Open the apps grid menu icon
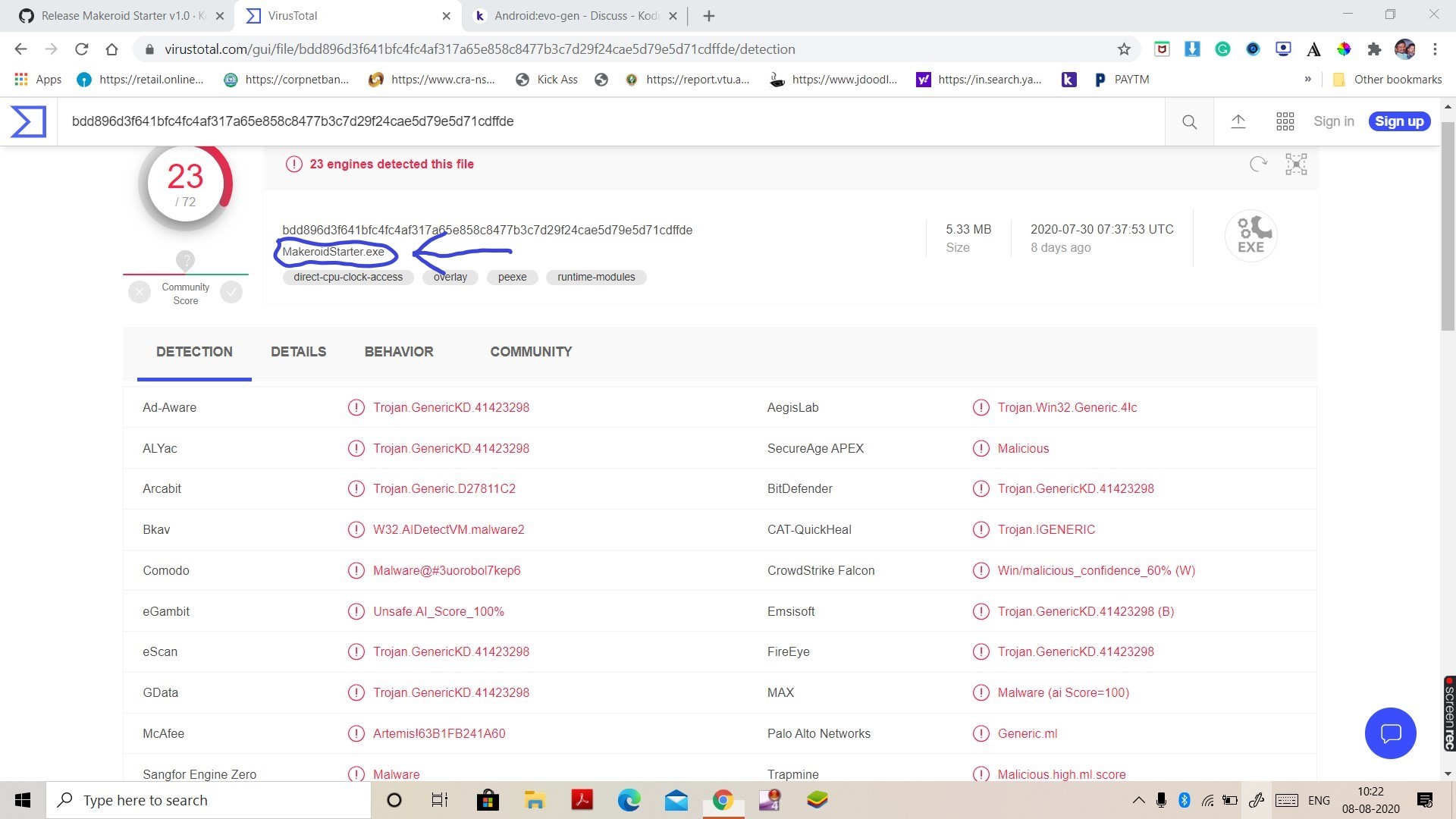Viewport: 1456px width, 819px height. pos(1285,121)
